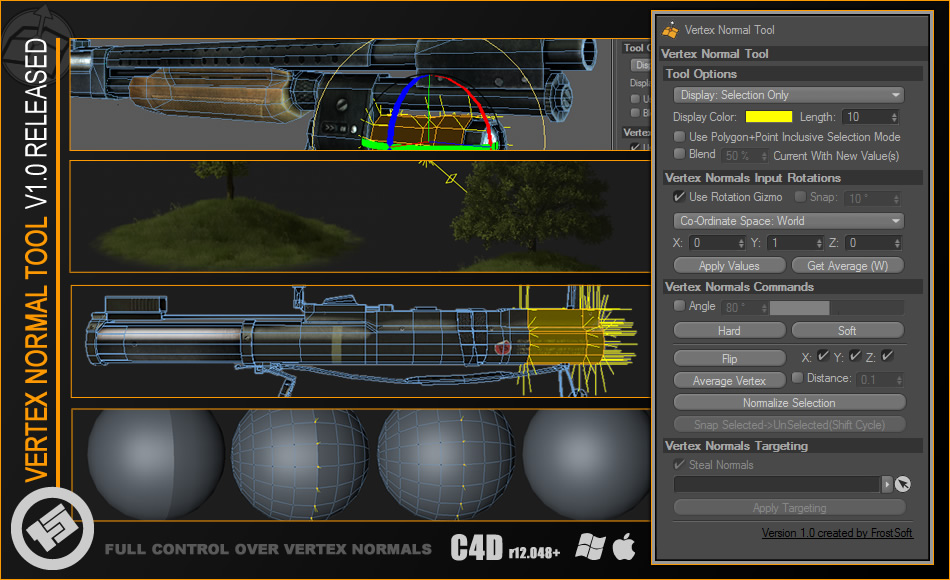Viewport: 950px width, 580px height.
Task: Click the Vertex Normals Targeting section header
Action: 789,445
